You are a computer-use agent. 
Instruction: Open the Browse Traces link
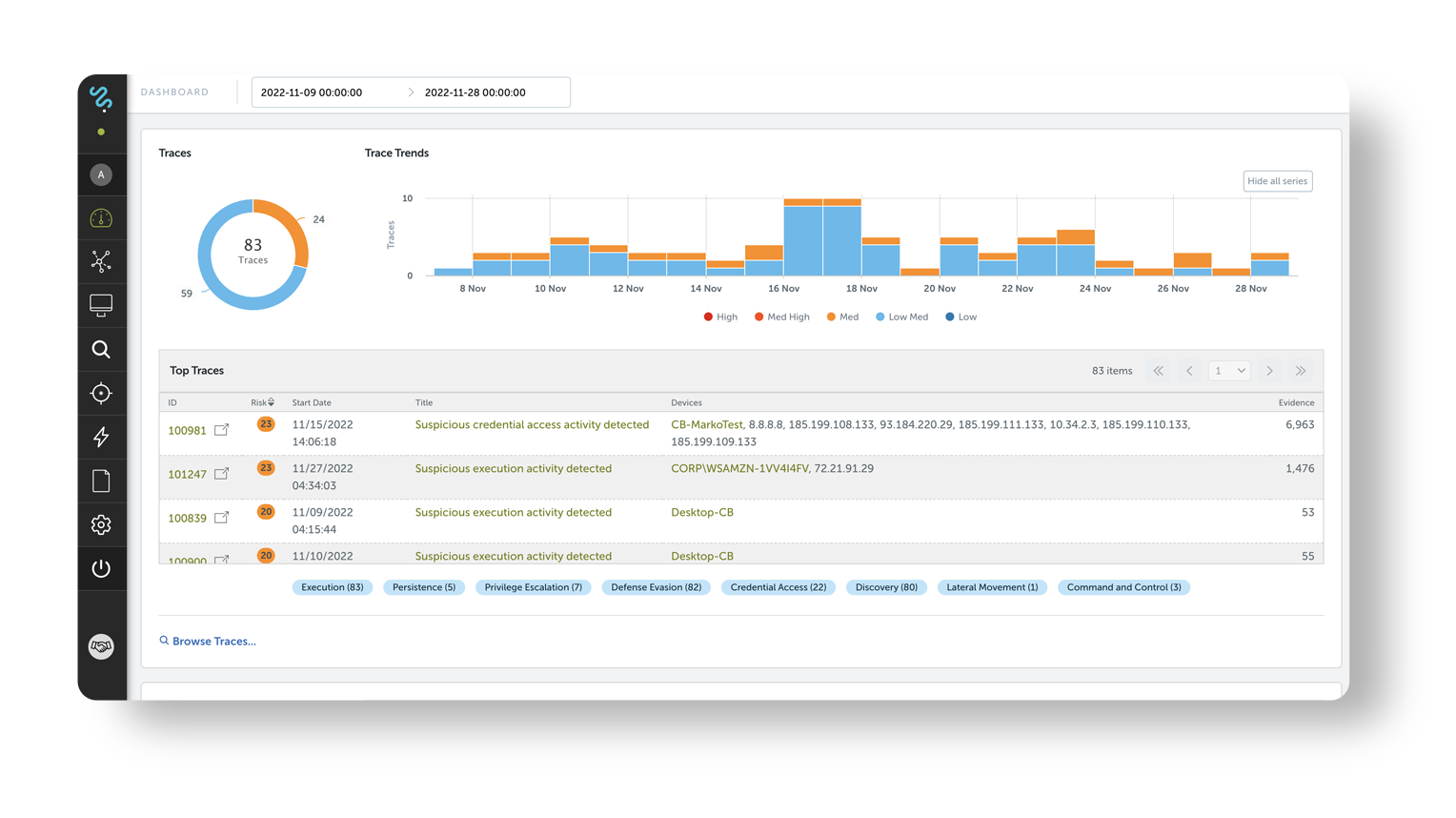[x=208, y=641]
